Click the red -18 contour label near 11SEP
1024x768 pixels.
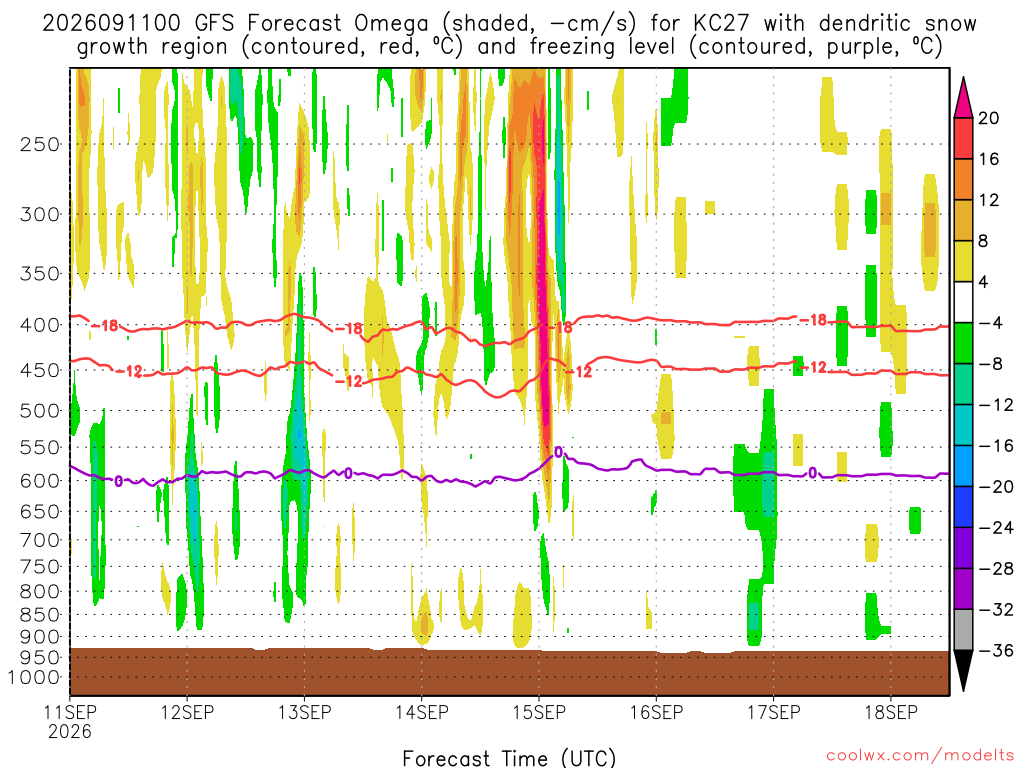pyautogui.click(x=104, y=325)
